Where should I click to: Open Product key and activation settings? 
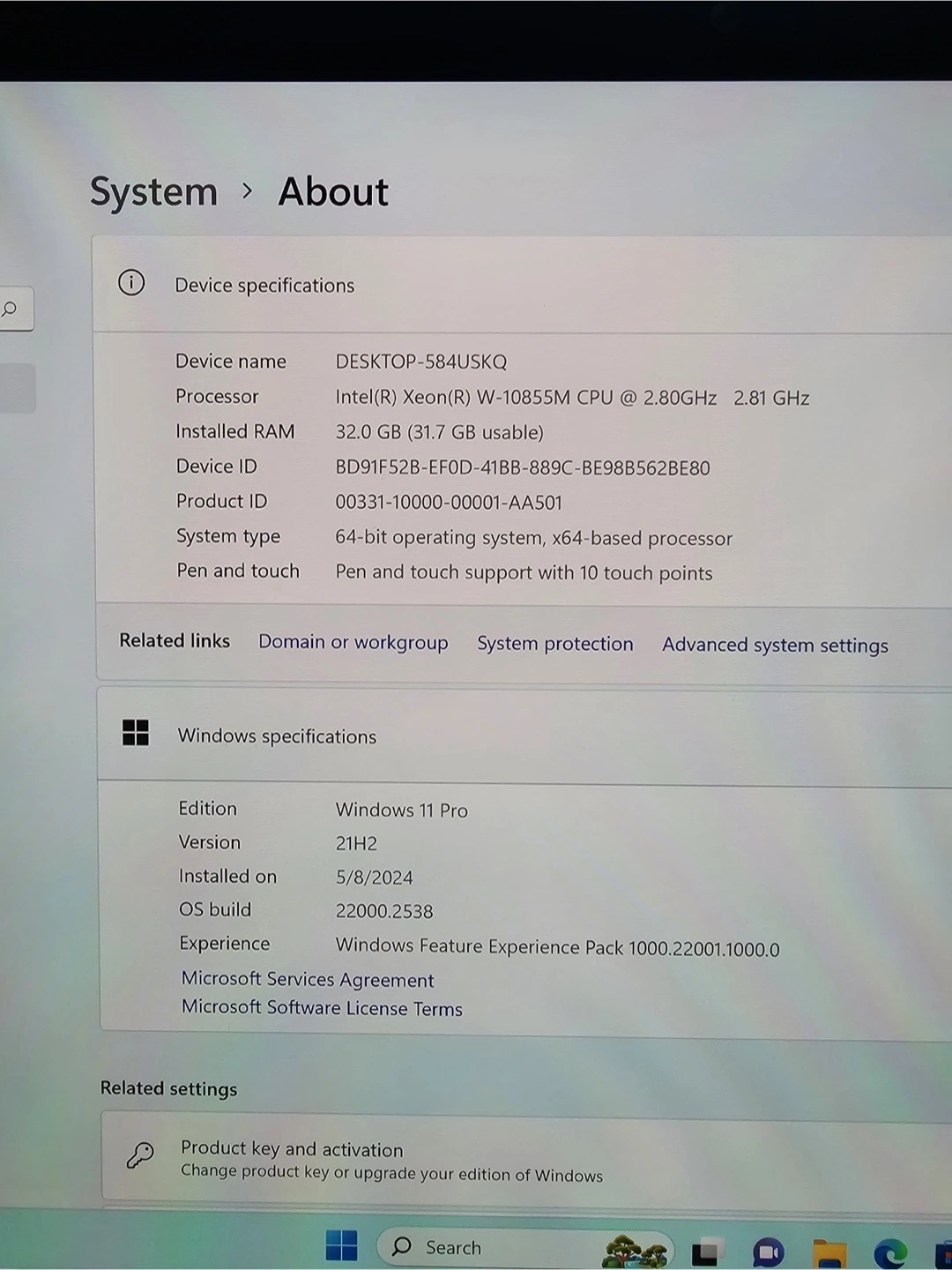[527, 1161]
